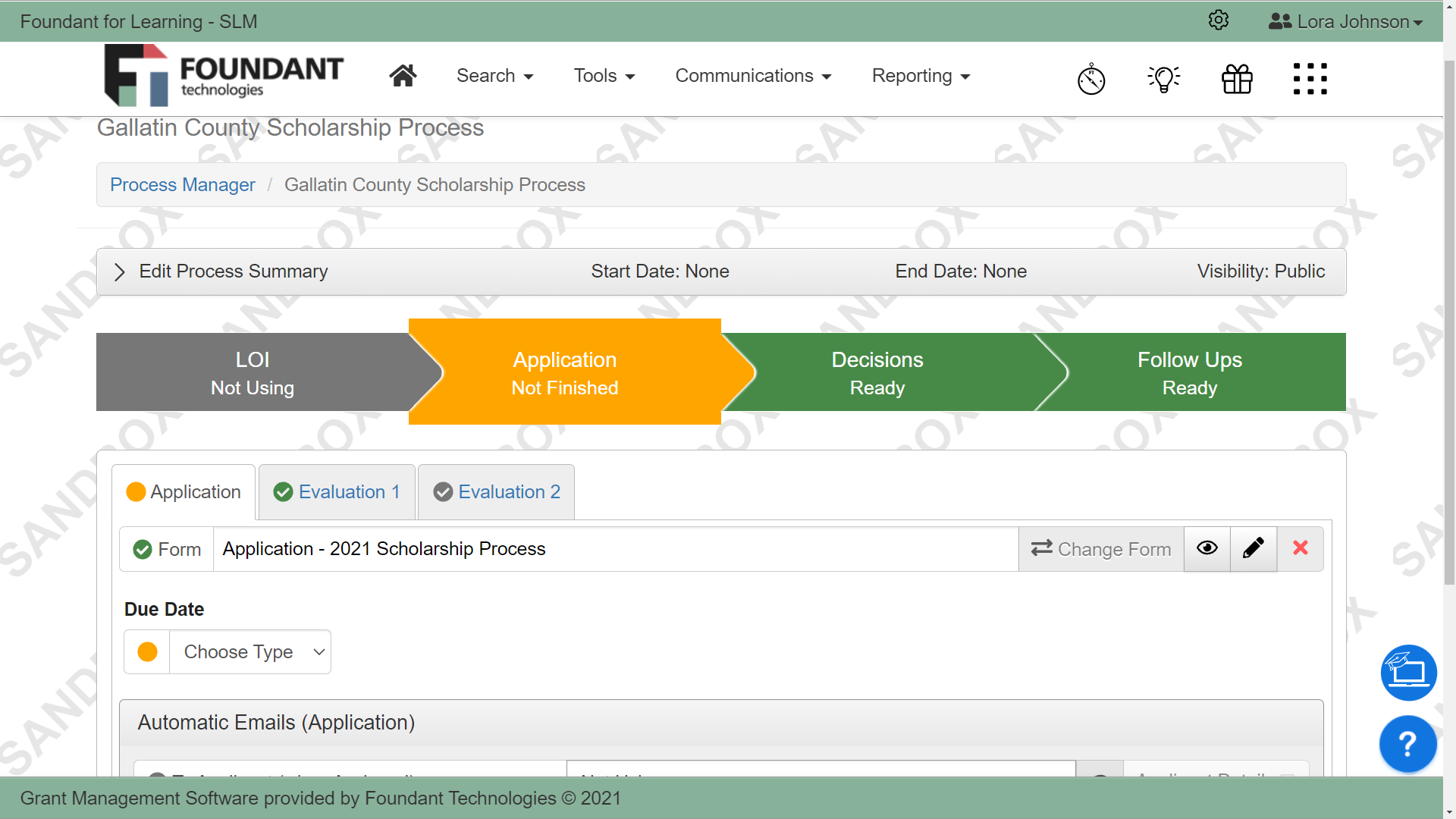Click the gift box icon

tap(1237, 79)
